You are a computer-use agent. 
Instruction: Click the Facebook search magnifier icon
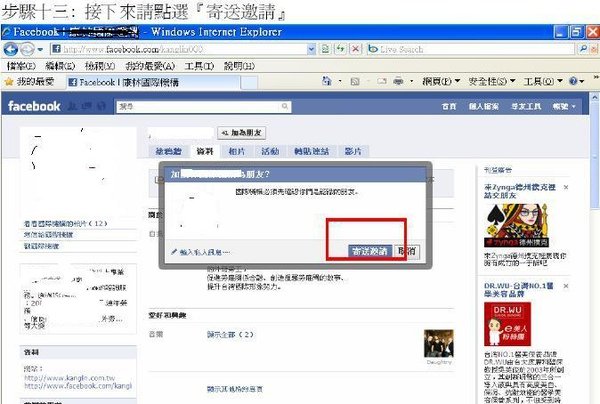[285, 106]
